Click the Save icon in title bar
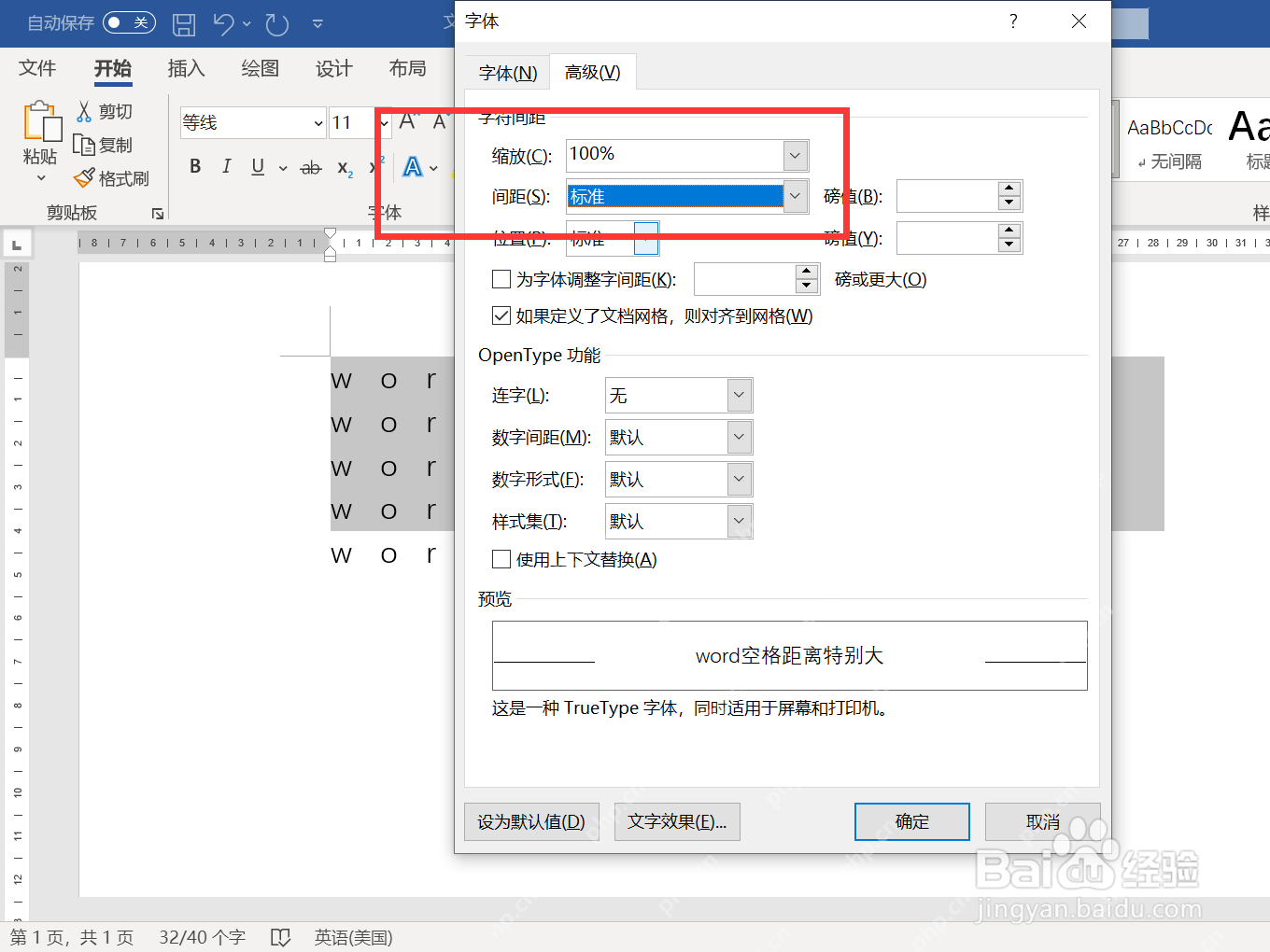This screenshot has height=952, width=1270. [184, 24]
